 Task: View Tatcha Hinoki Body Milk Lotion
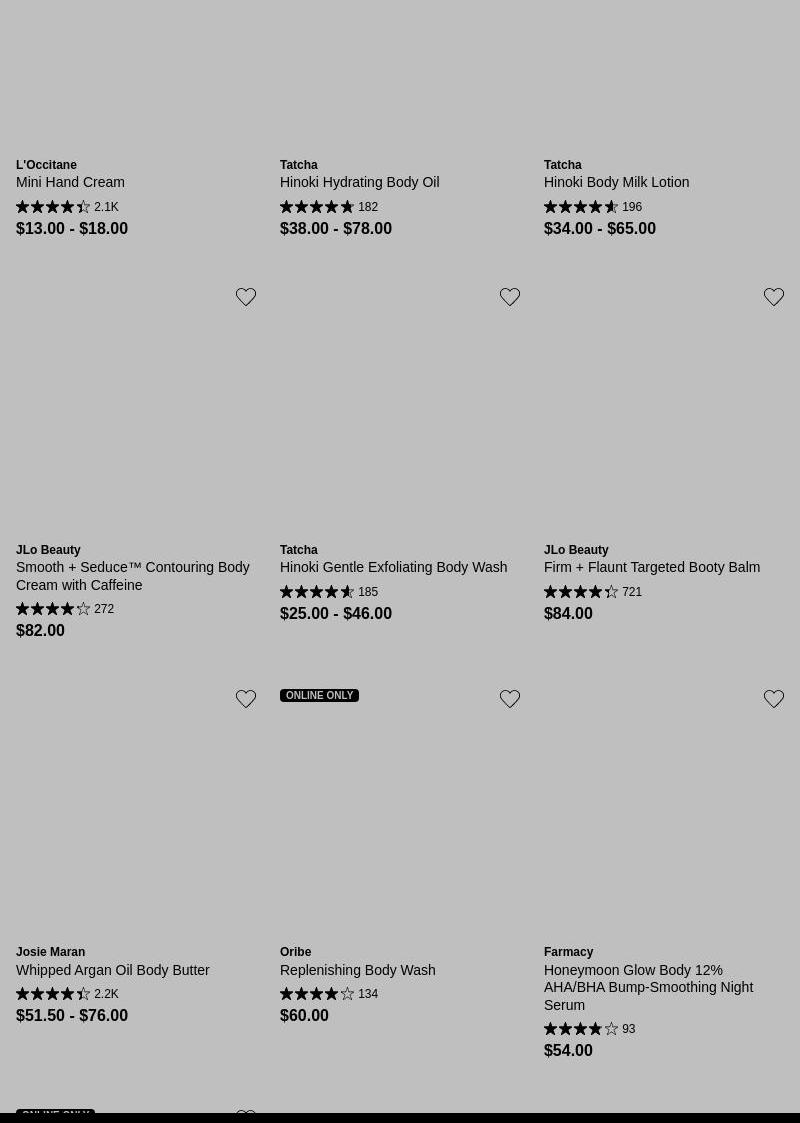coord(616,182)
